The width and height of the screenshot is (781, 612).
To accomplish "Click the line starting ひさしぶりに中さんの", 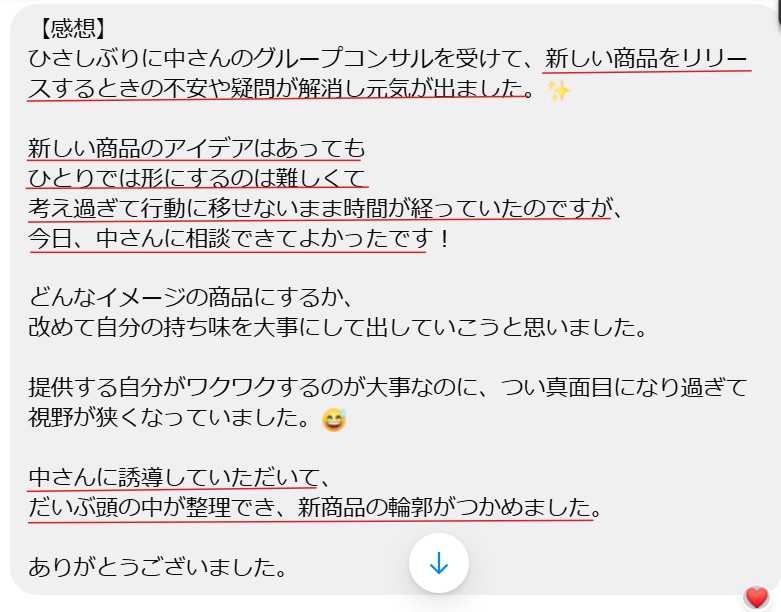I will point(389,59).
